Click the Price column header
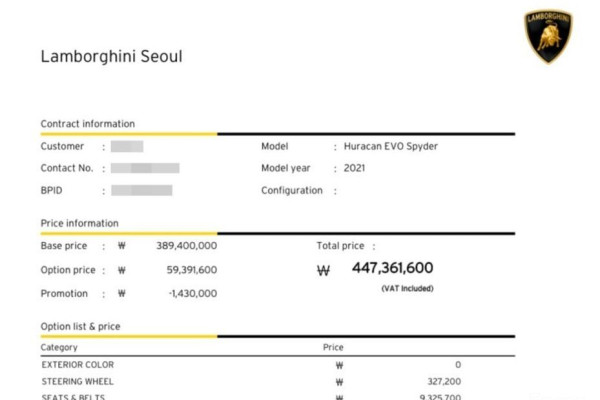 tap(333, 348)
